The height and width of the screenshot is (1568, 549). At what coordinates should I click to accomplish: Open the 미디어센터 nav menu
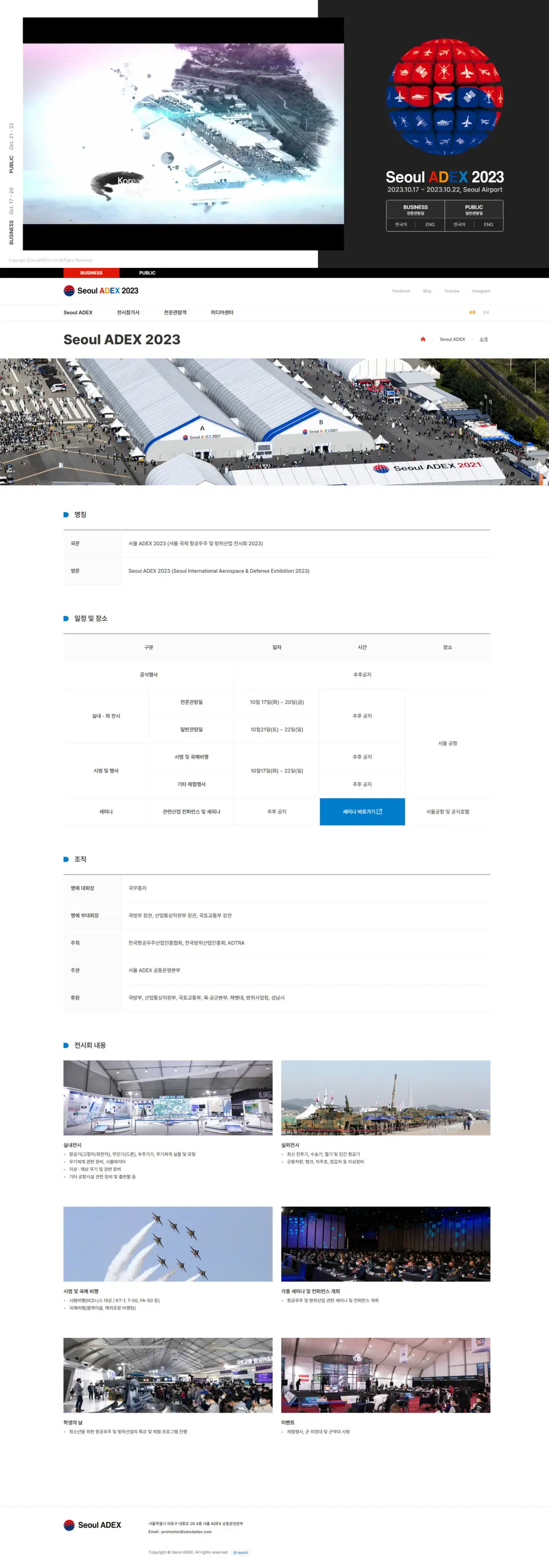coord(222,312)
